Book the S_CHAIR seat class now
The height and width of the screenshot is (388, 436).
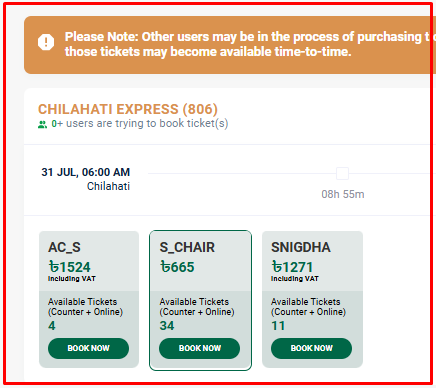200,348
